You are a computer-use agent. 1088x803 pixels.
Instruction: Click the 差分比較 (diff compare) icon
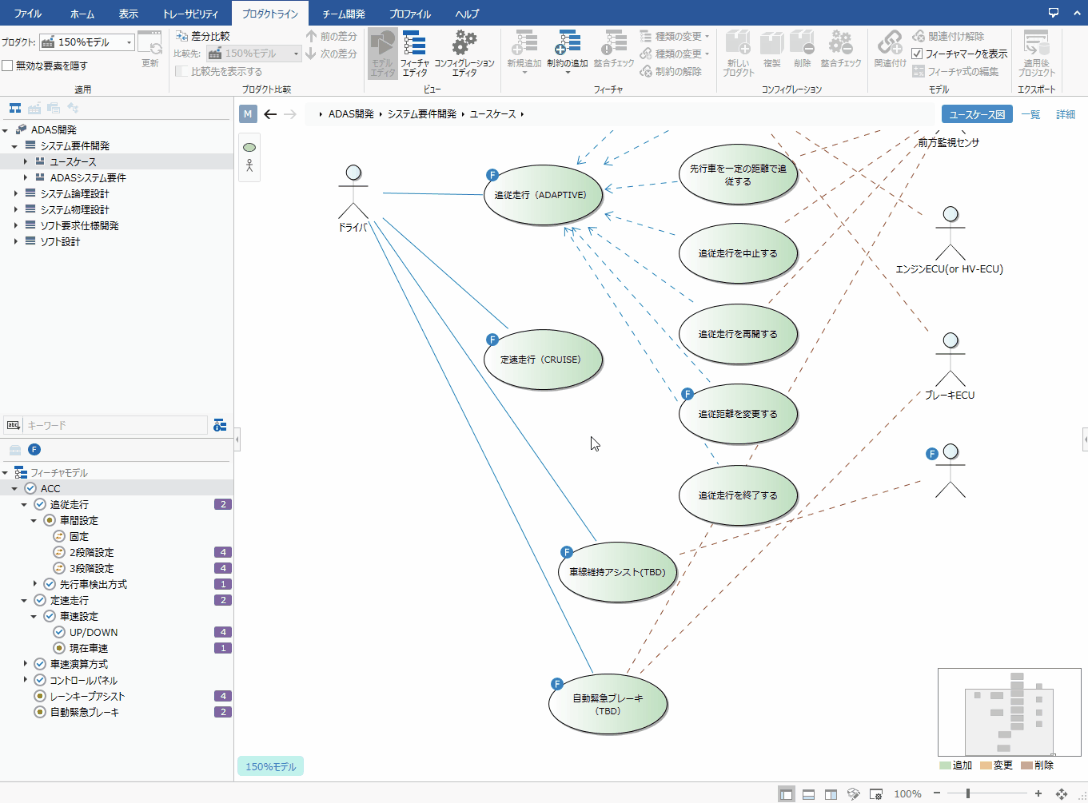(x=182, y=36)
